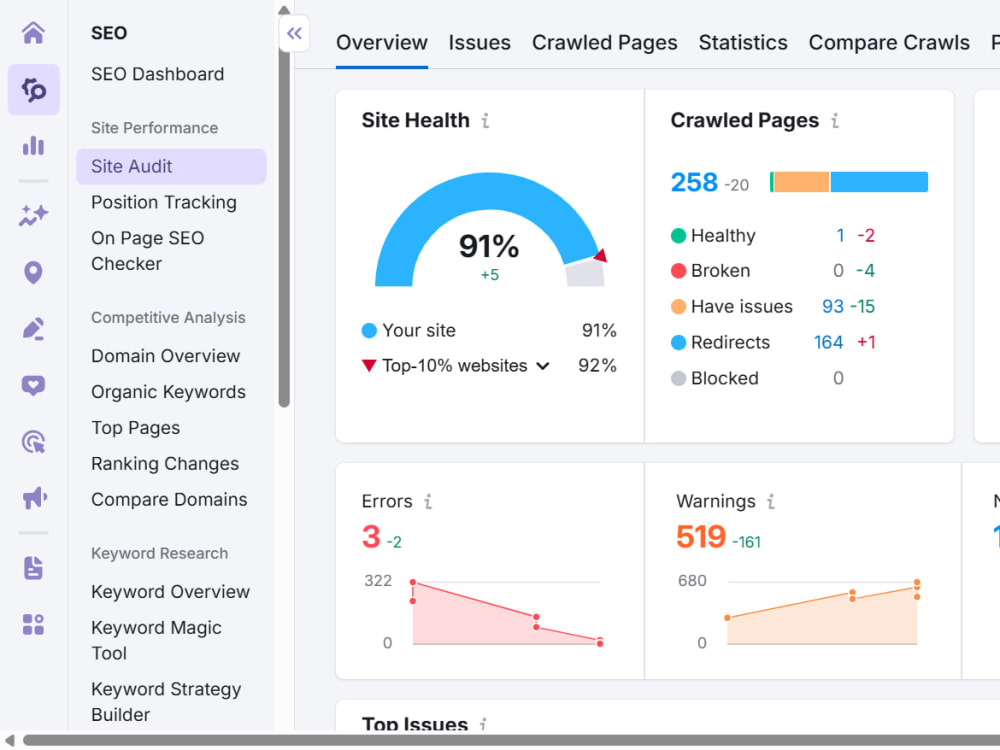This screenshot has height=750, width=1000.
Task: Open Keyword Strategy Builder in sidebar
Action: tap(166, 702)
